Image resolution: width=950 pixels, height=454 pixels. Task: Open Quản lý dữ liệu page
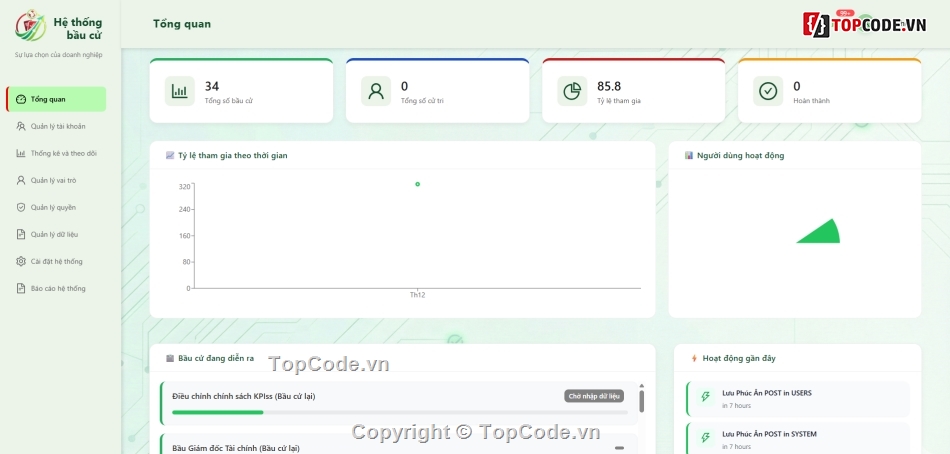pos(56,234)
